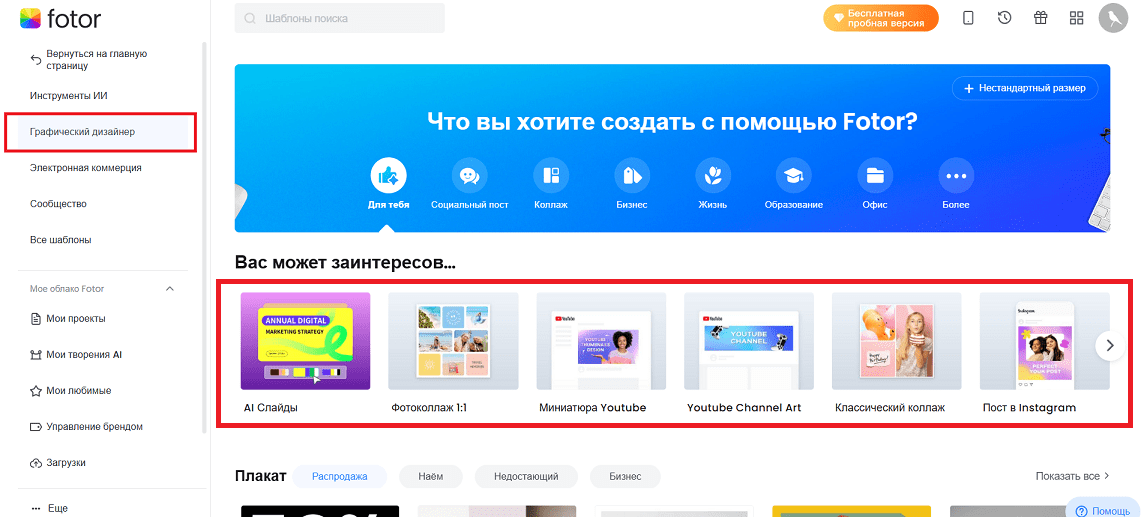This screenshot has width=1144, height=517.
Task: Select the 'Образование' graduation cap icon
Action: (794, 176)
